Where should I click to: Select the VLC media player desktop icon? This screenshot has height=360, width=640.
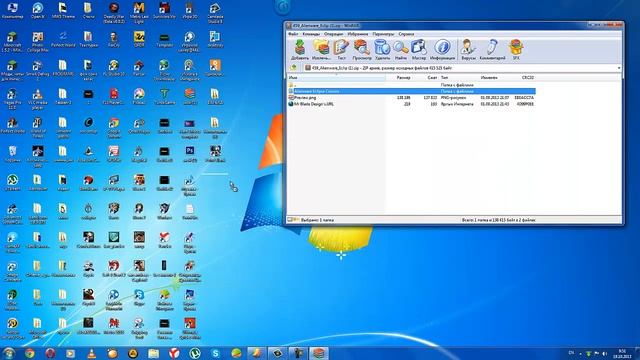pos(38,99)
